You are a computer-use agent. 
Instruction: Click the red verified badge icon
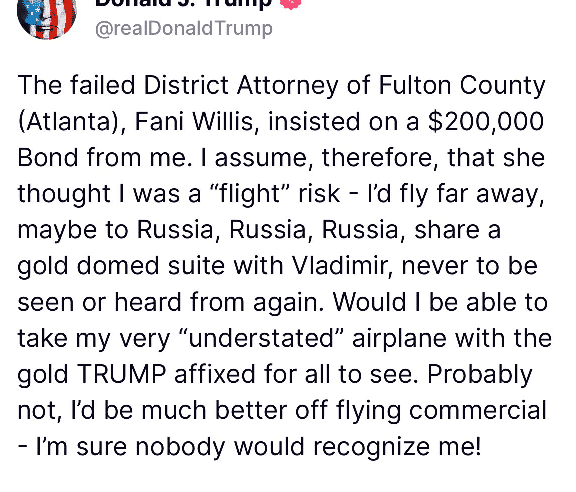[290, 4]
